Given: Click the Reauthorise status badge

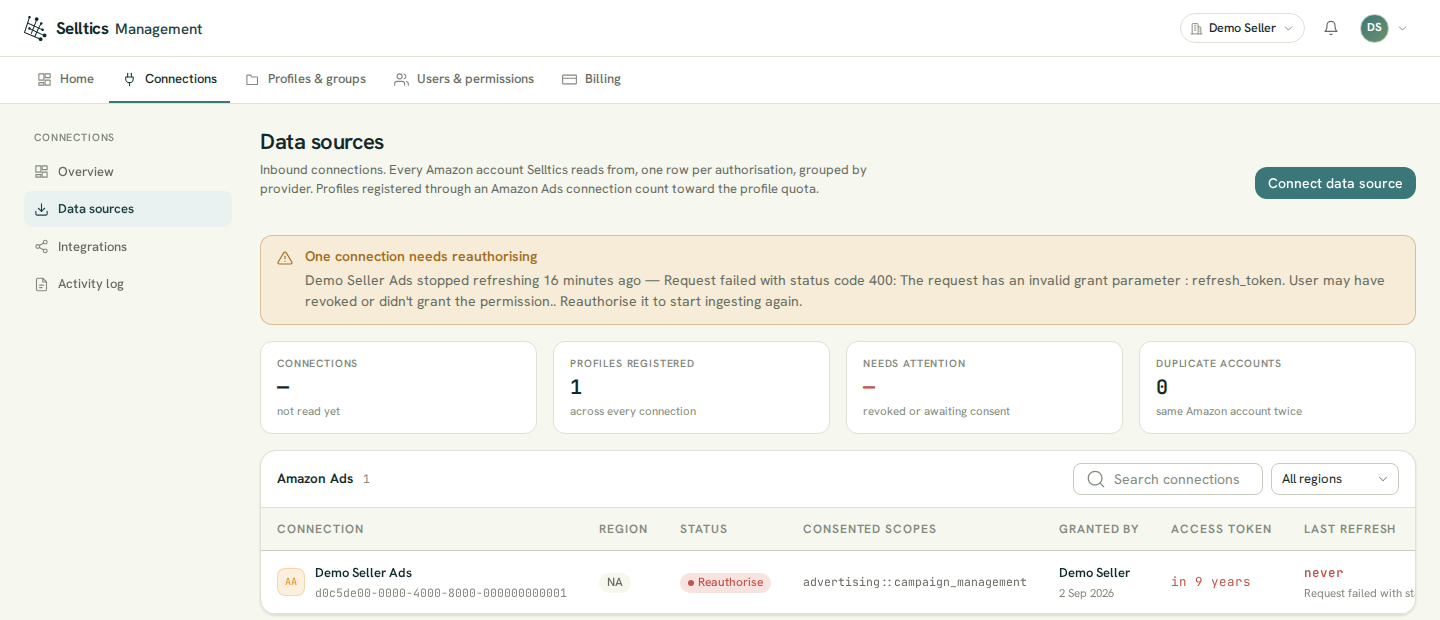Looking at the screenshot, I should tap(725, 582).
